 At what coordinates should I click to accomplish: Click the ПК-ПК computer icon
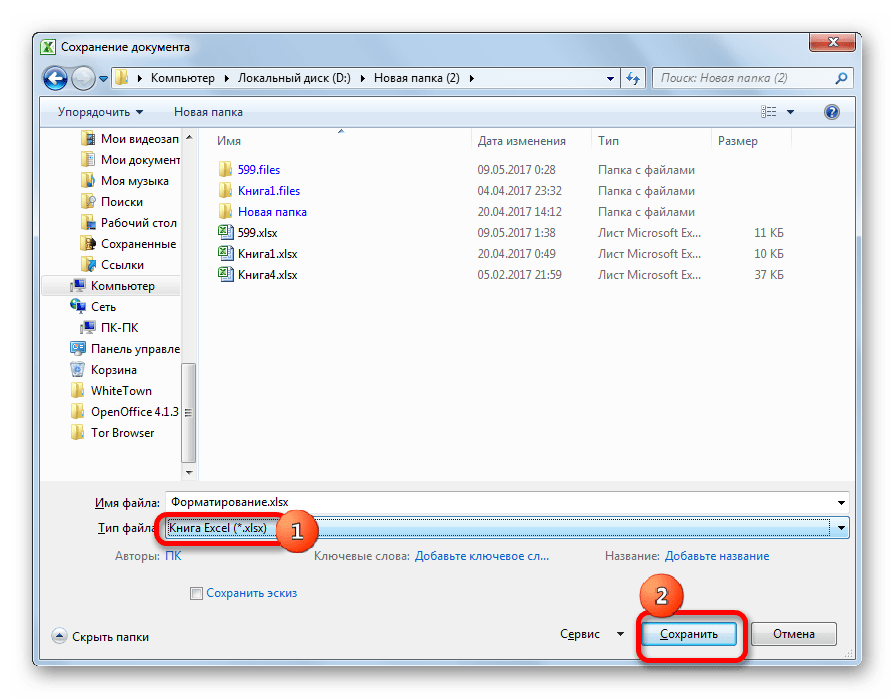point(88,328)
